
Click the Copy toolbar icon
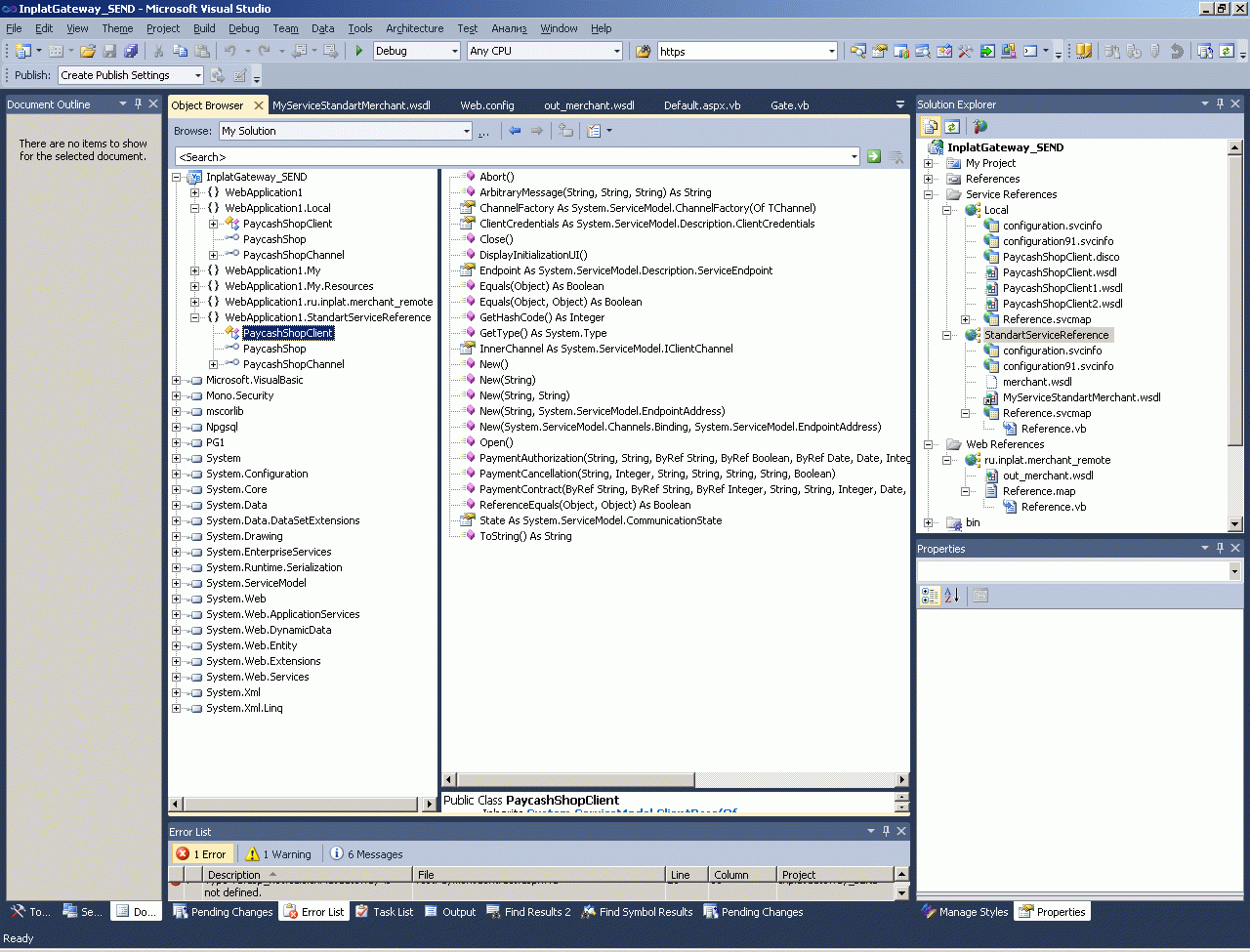(x=181, y=51)
